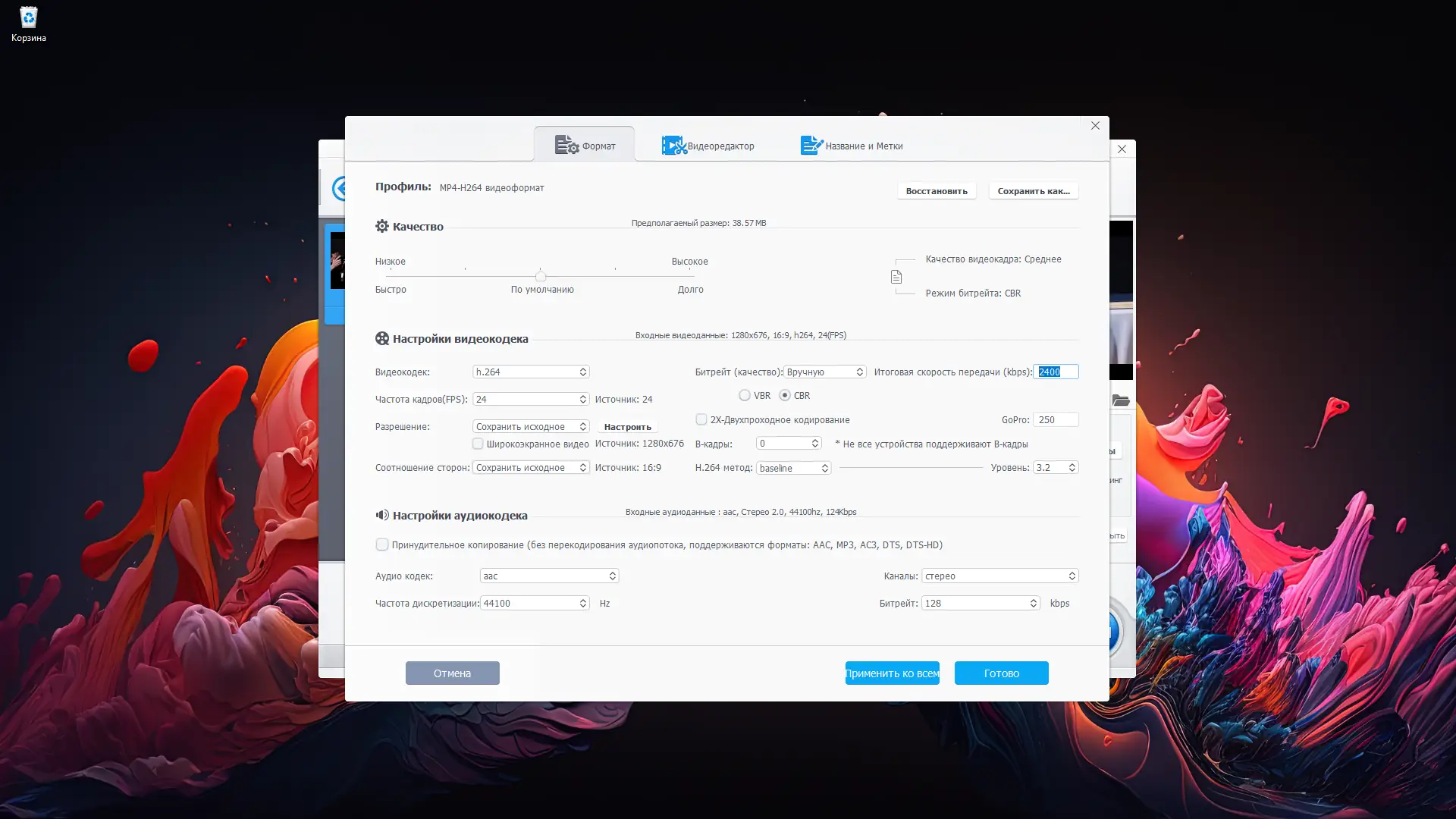
Task: Click the folder icon behind the dialog
Action: pyautogui.click(x=1120, y=400)
